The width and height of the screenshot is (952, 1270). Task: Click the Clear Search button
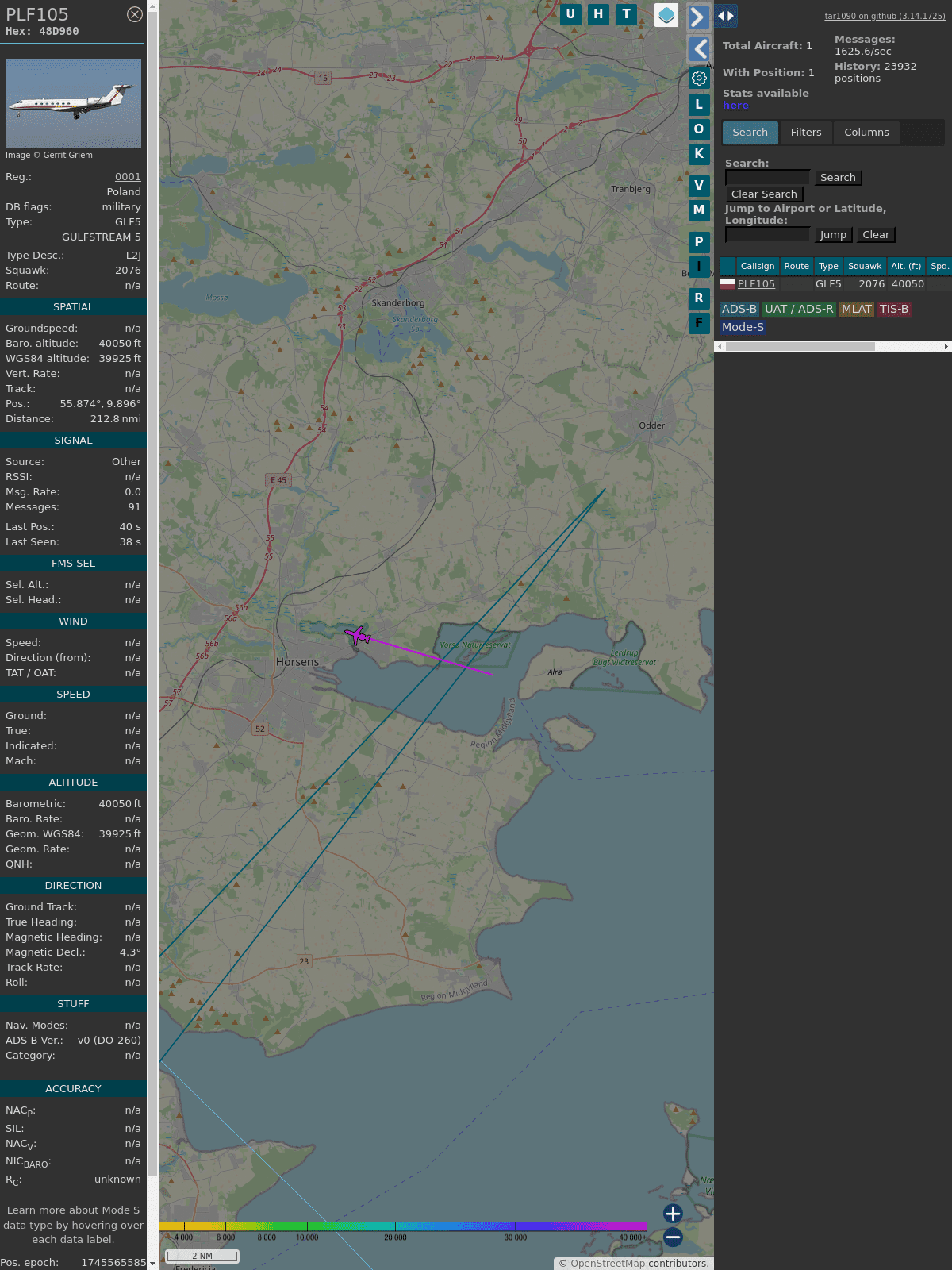[x=764, y=194]
